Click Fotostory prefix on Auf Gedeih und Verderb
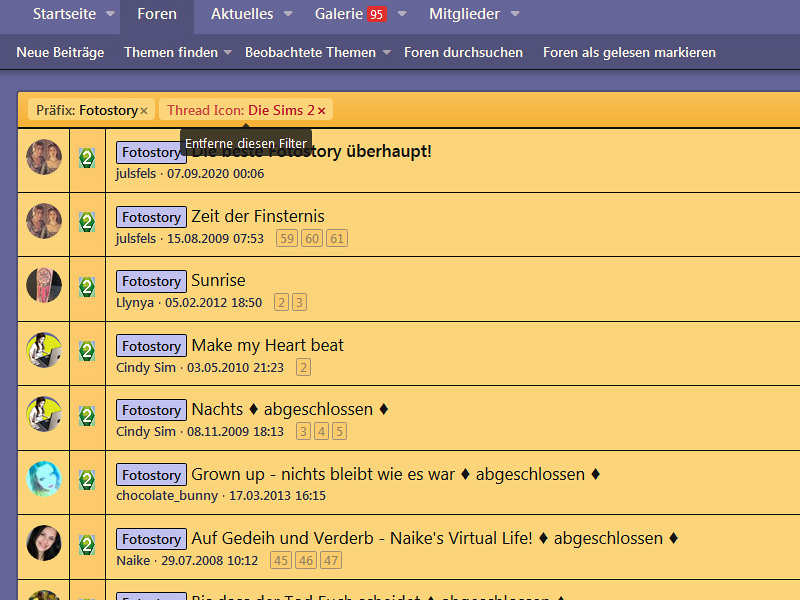This screenshot has height=600, width=800. pos(152,539)
